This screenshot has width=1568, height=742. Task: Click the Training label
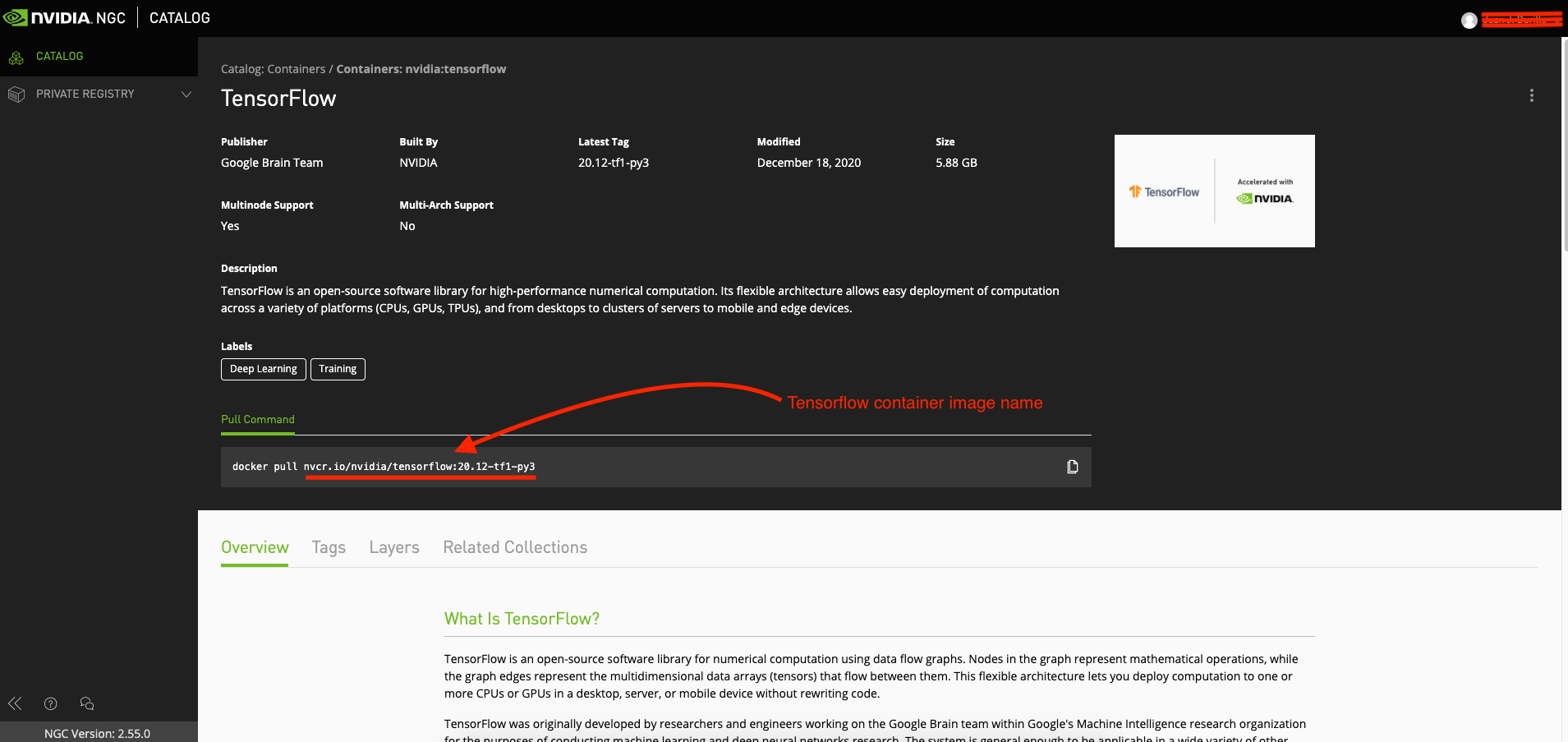click(338, 369)
